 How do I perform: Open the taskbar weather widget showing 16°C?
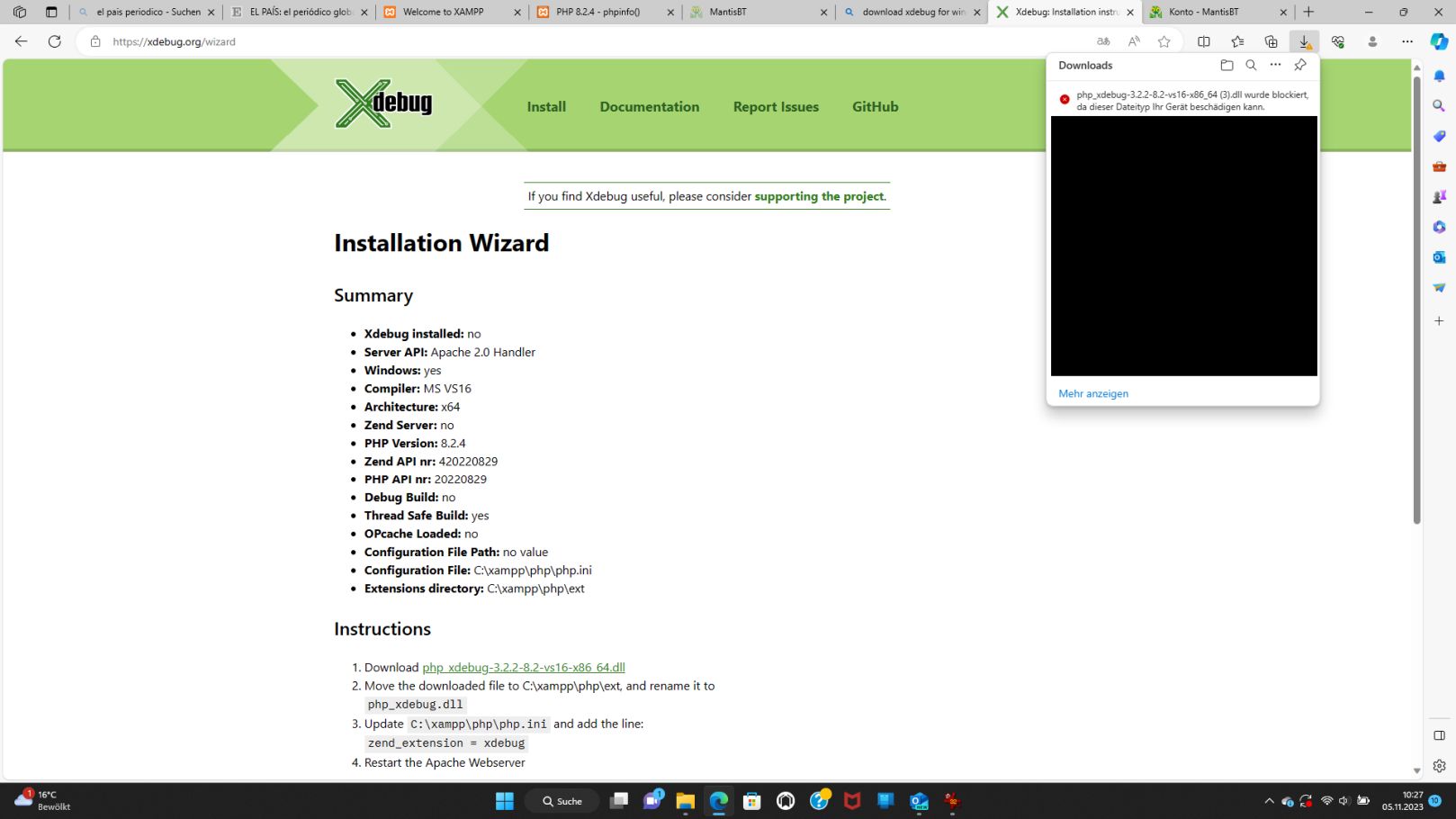click(x=42, y=800)
